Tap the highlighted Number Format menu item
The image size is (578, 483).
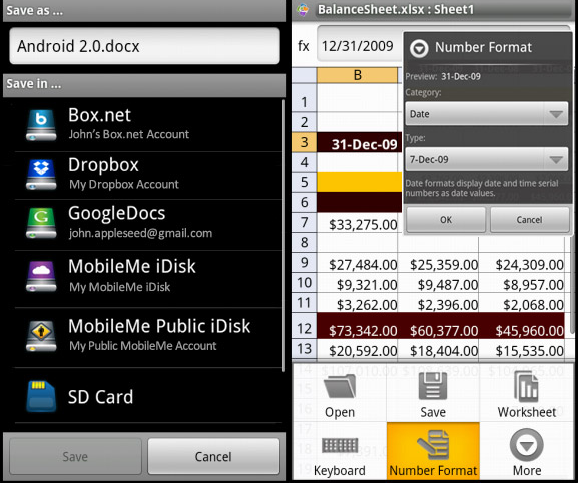[x=433, y=451]
